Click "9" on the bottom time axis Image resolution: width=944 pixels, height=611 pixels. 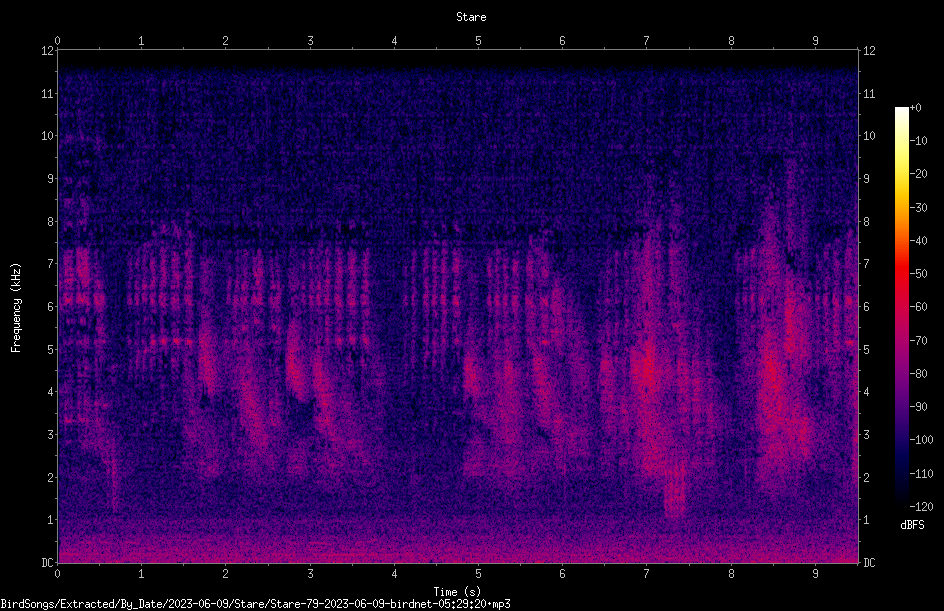(815, 574)
